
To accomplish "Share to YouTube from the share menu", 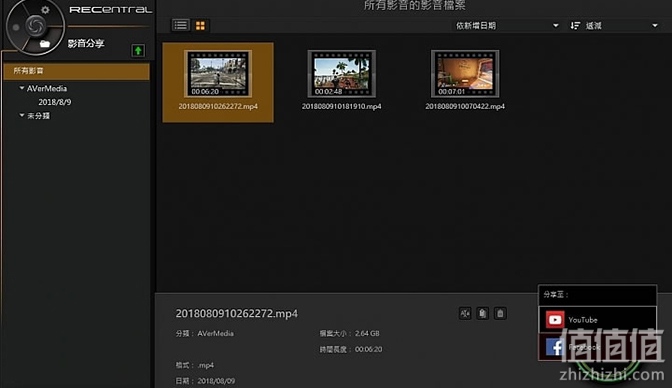I will [597, 320].
